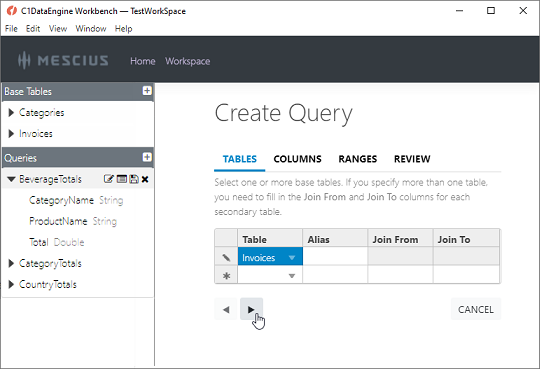Switch to the COLUMNS tab
Viewport: 540px width, 369px height.
(298, 159)
